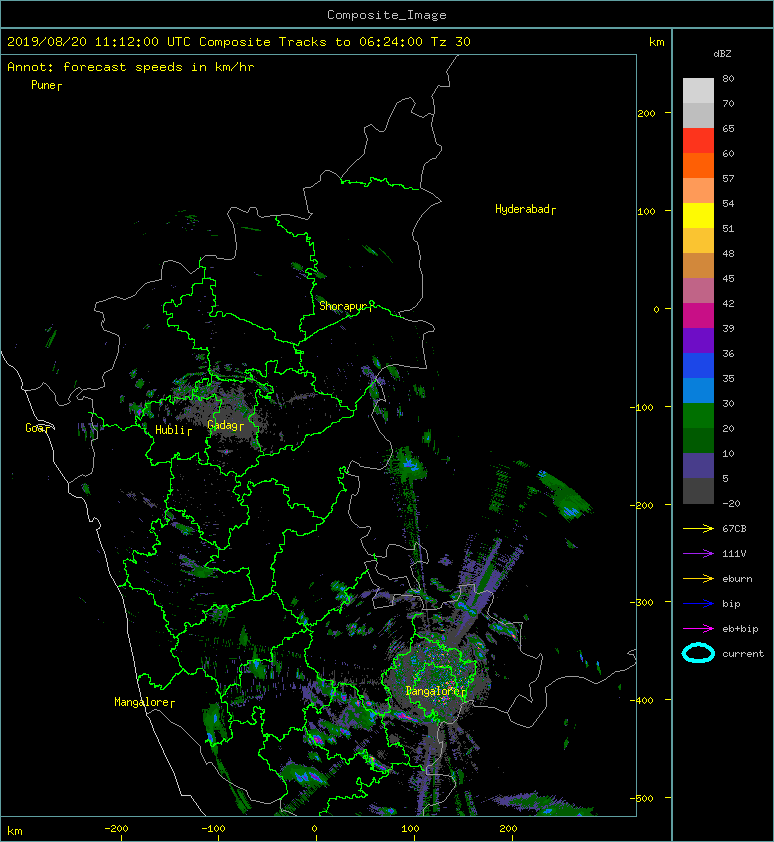Click the purple 111V arrow legend icon
The width and height of the screenshot is (774, 842).
point(698,554)
